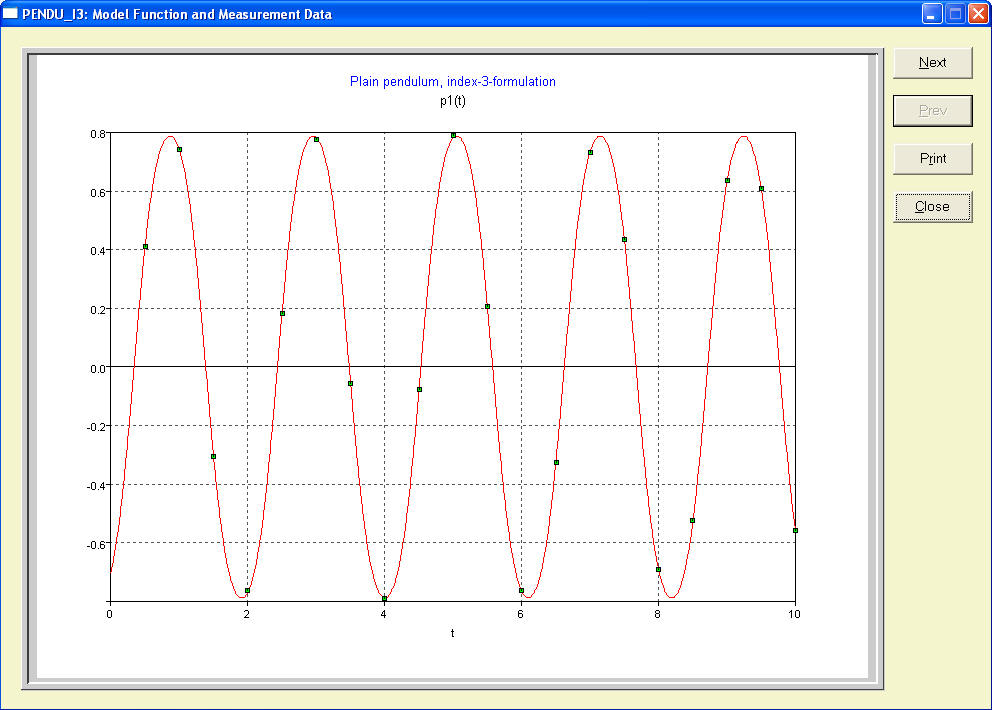This screenshot has height=710, width=992.
Task: Click the x-axis tick label '6'
Action: click(521, 614)
